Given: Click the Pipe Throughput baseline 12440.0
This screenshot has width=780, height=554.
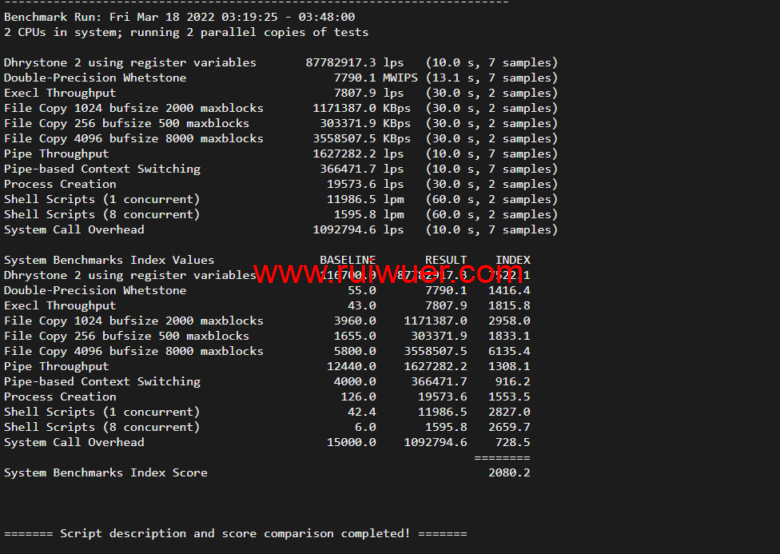Looking at the screenshot, I should tap(347, 366).
